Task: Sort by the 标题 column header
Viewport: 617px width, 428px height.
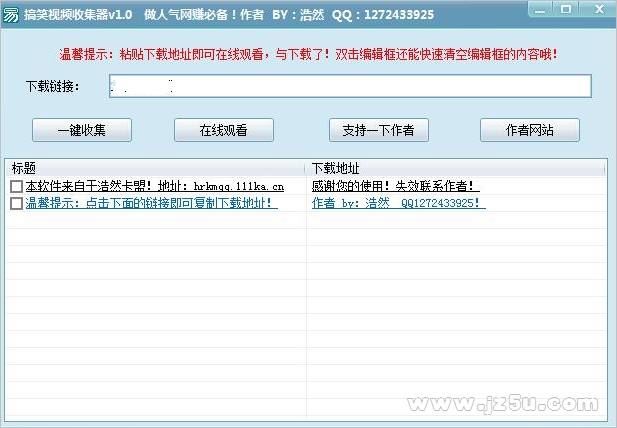Action: click(x=155, y=168)
